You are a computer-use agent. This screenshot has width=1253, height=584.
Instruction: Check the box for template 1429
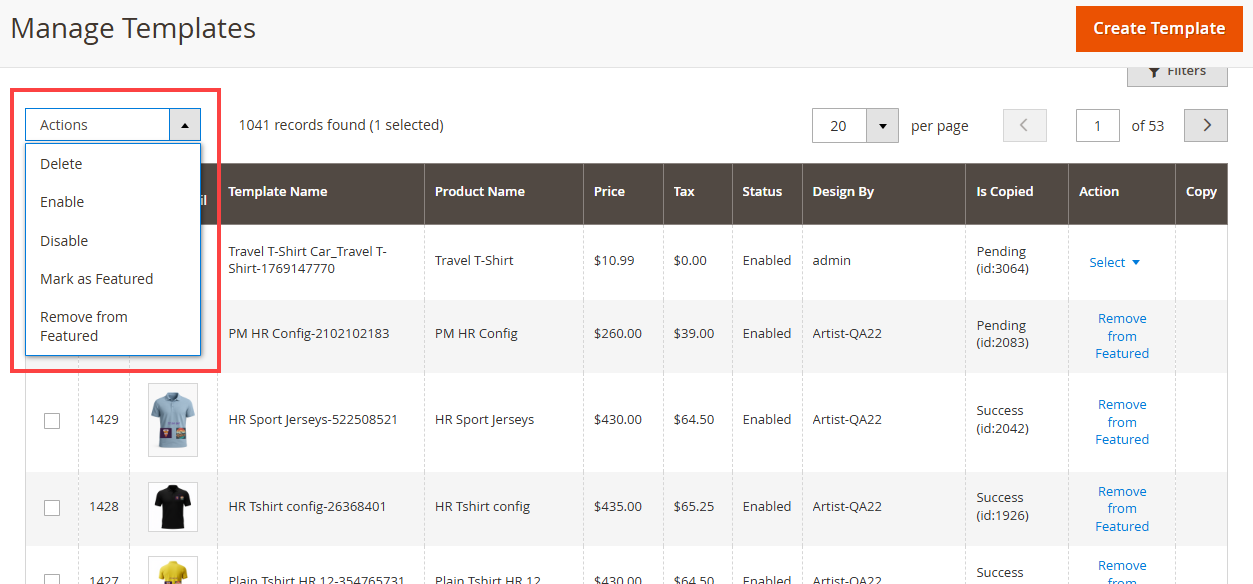tap(52, 421)
